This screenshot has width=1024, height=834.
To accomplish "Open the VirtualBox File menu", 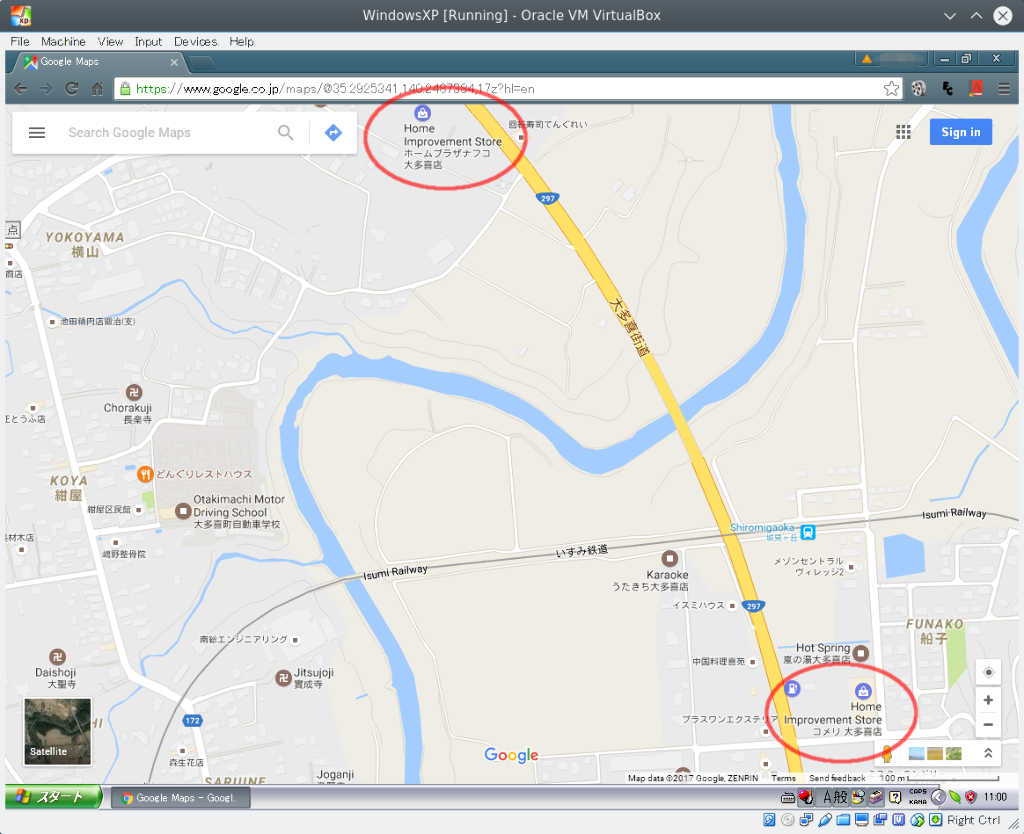I will [x=20, y=42].
